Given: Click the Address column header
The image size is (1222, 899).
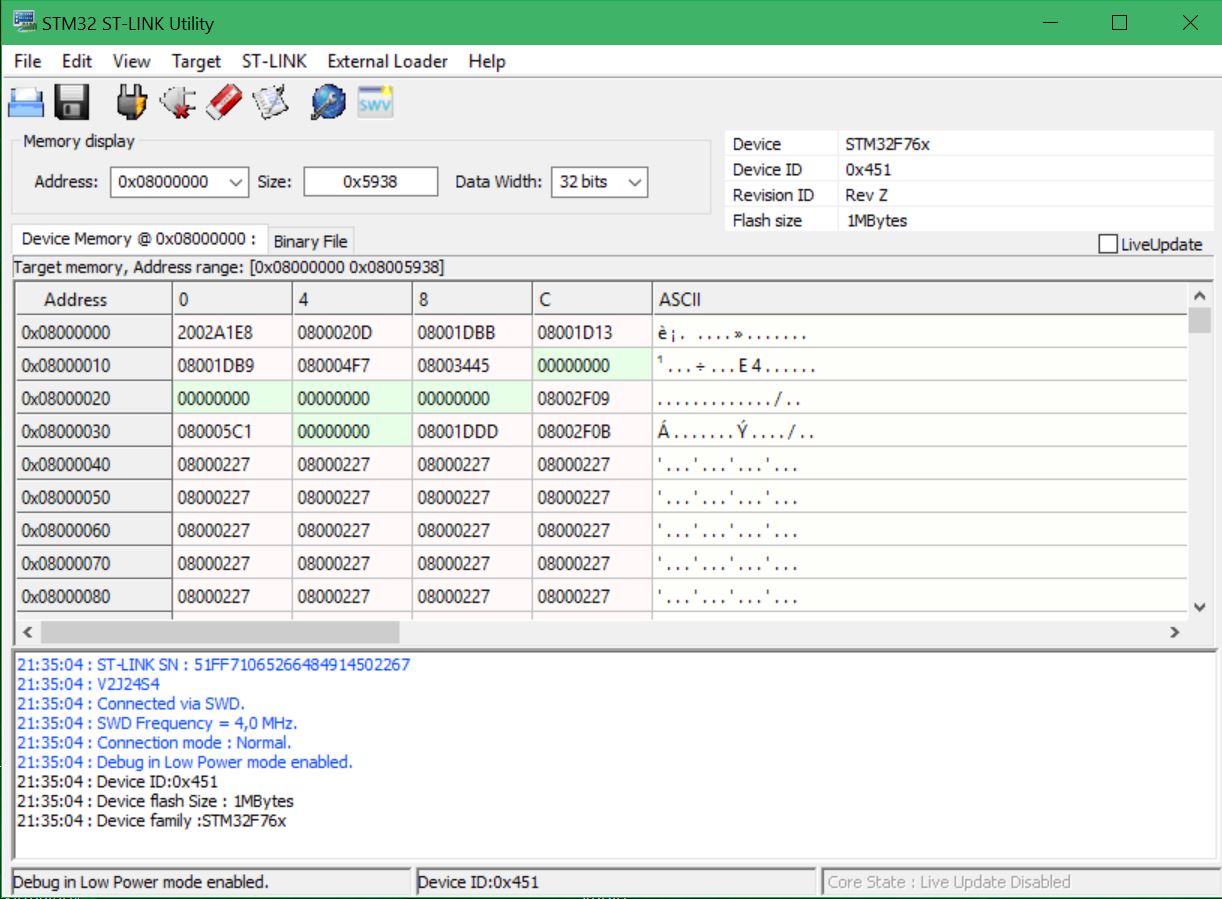Looking at the screenshot, I should point(93,299).
